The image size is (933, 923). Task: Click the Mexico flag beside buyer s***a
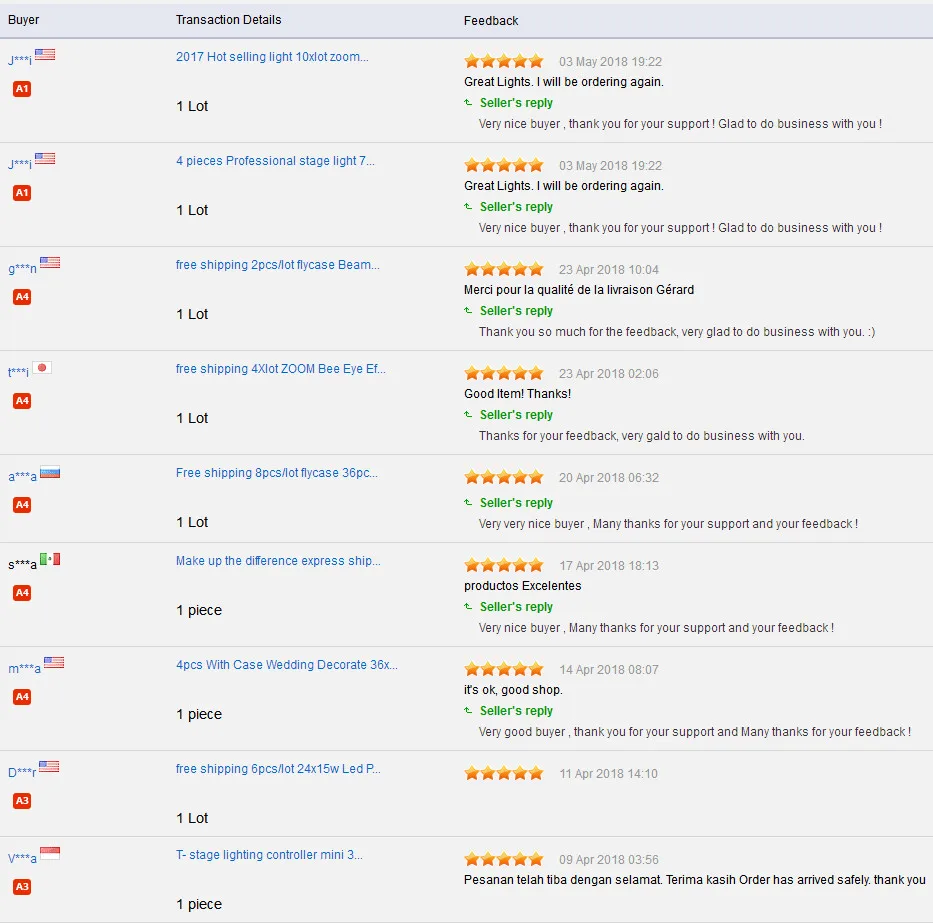[50, 559]
